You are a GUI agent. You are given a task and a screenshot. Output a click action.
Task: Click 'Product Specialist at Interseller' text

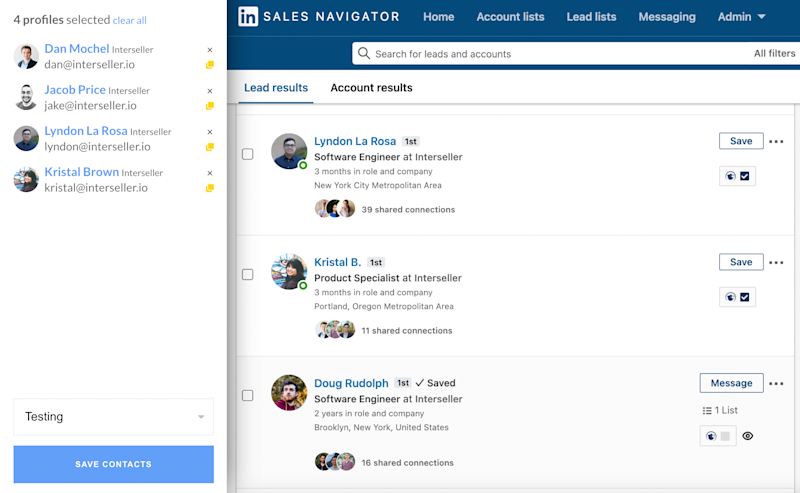[388, 278]
